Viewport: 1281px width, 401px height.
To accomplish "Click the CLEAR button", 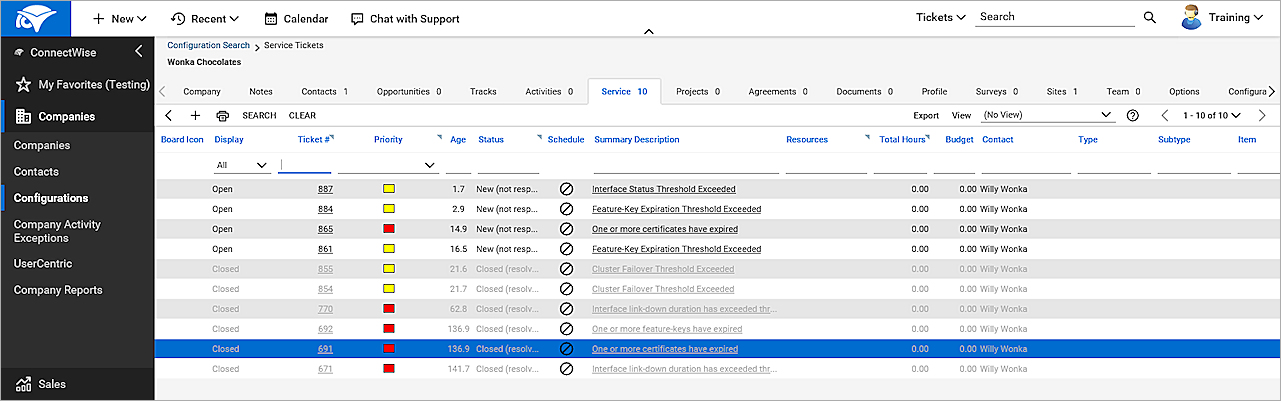I will [x=302, y=116].
